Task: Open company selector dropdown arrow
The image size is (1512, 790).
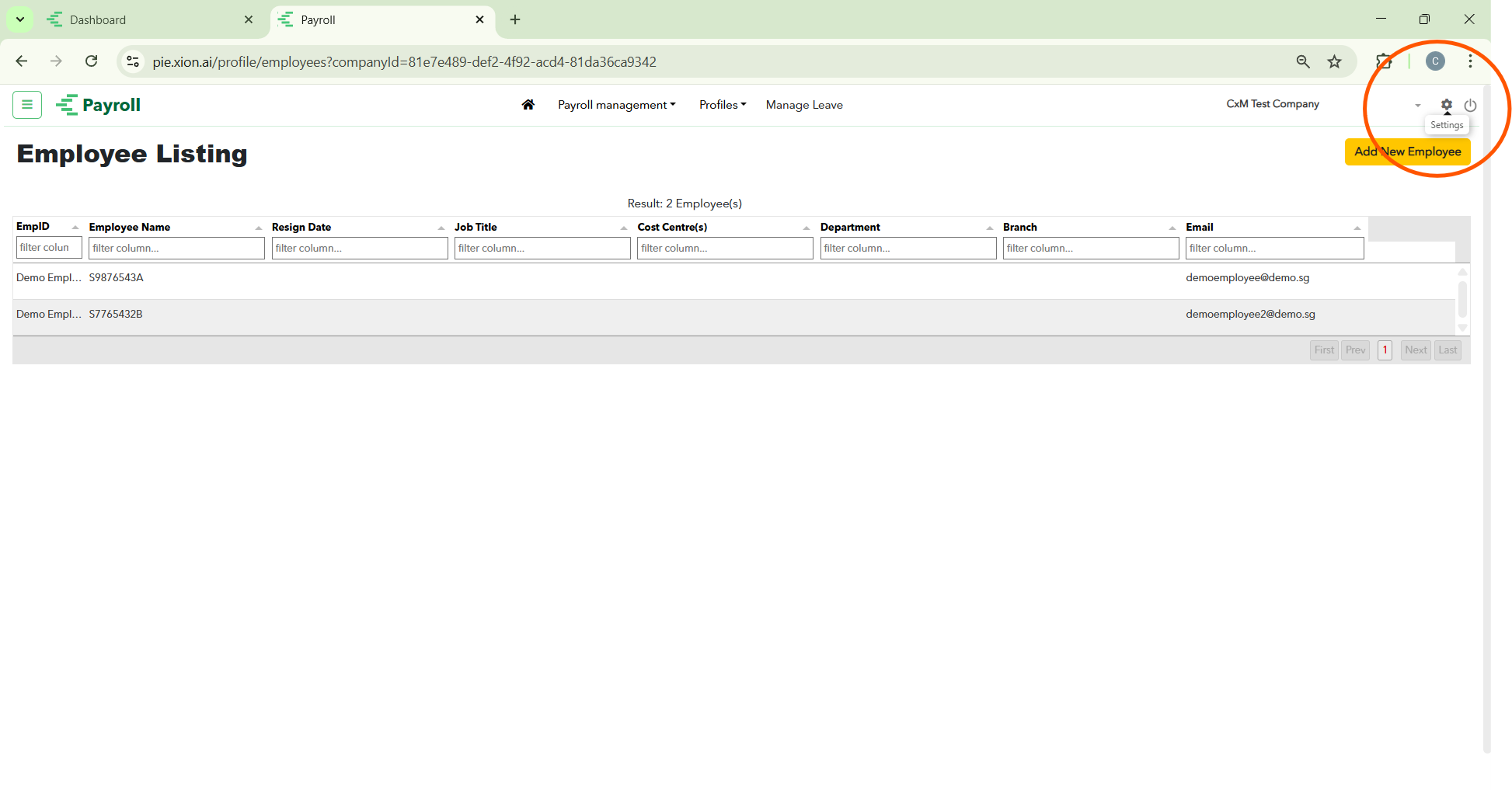Action: 1417,106
